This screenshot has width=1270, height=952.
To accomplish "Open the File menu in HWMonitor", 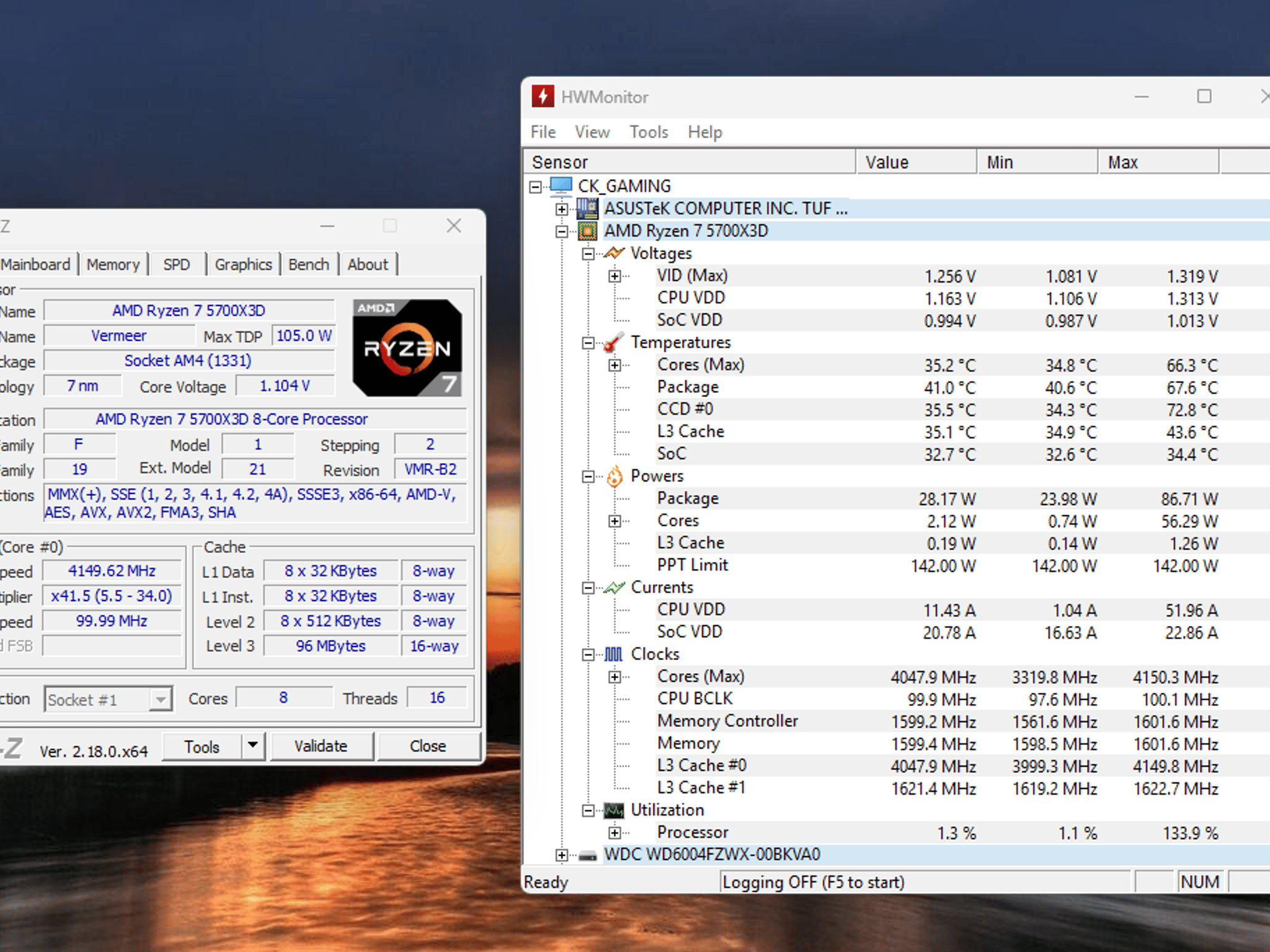I will coord(543,132).
